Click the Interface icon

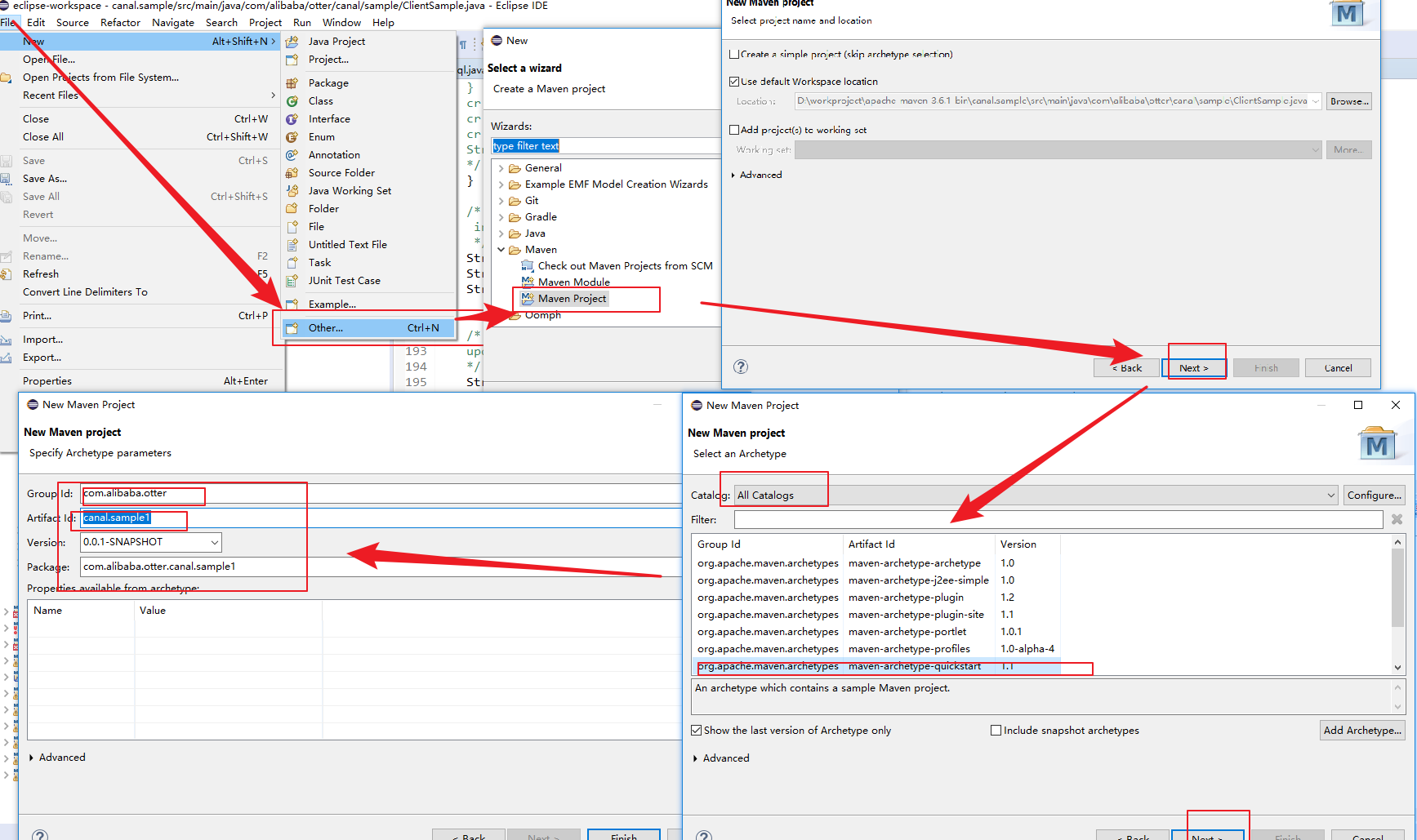[292, 118]
